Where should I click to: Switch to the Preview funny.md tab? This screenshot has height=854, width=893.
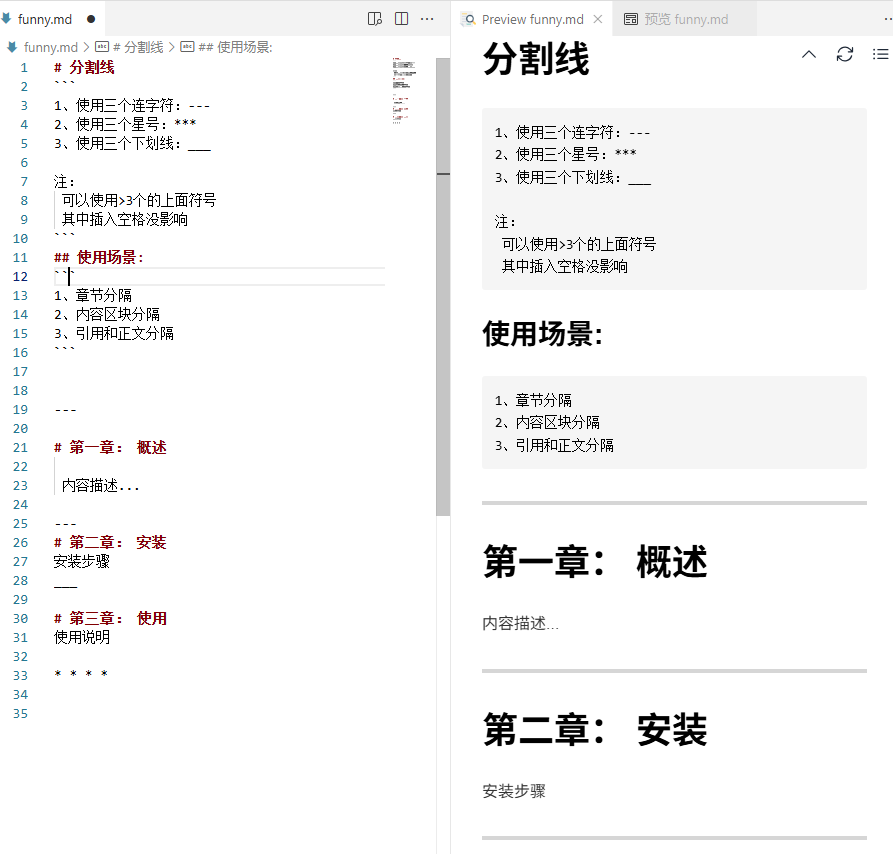click(532, 19)
